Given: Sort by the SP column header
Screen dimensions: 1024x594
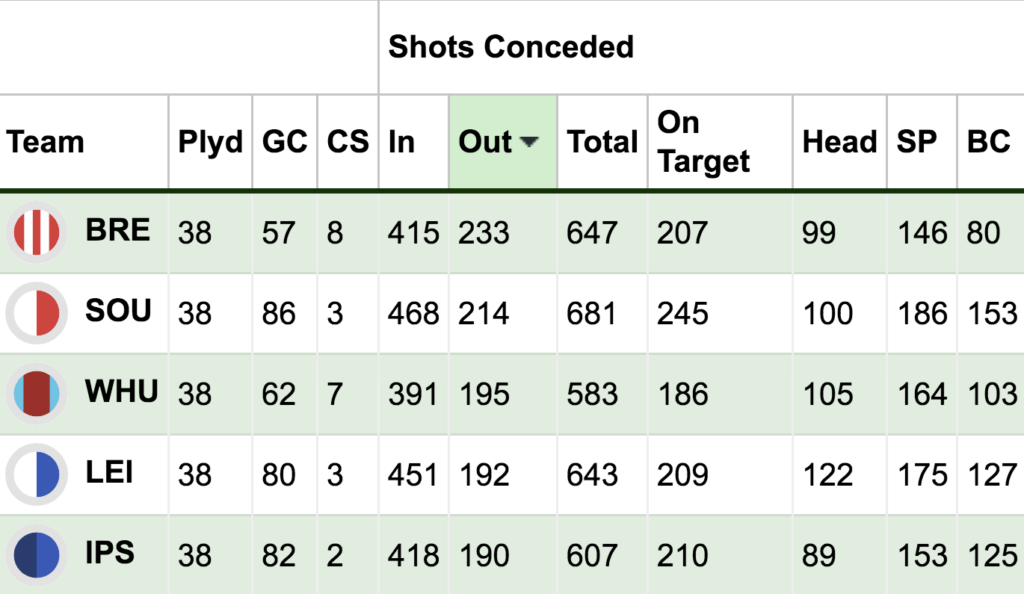Looking at the screenshot, I should coord(916,142).
